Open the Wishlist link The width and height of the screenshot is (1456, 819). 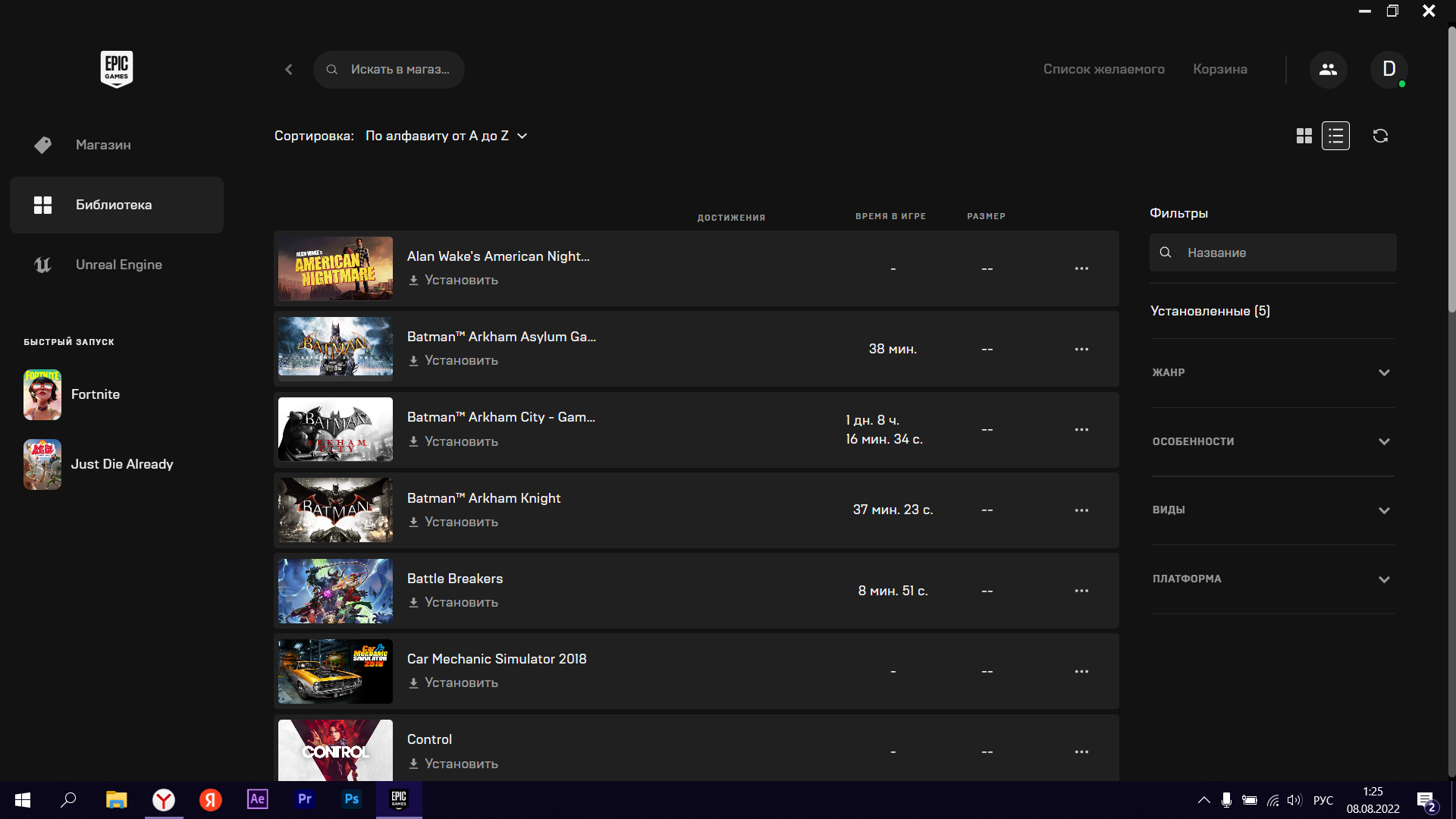[1103, 69]
